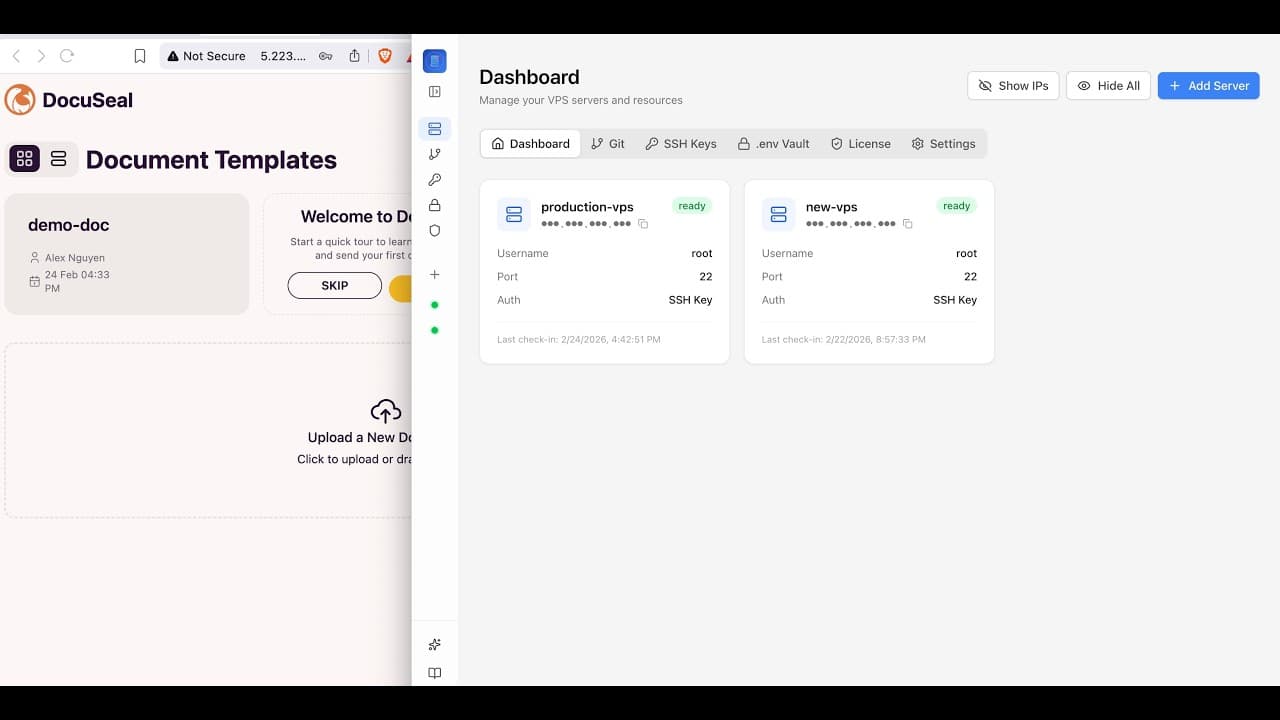
Task: Open the demo-doc document card
Action: 127,253
